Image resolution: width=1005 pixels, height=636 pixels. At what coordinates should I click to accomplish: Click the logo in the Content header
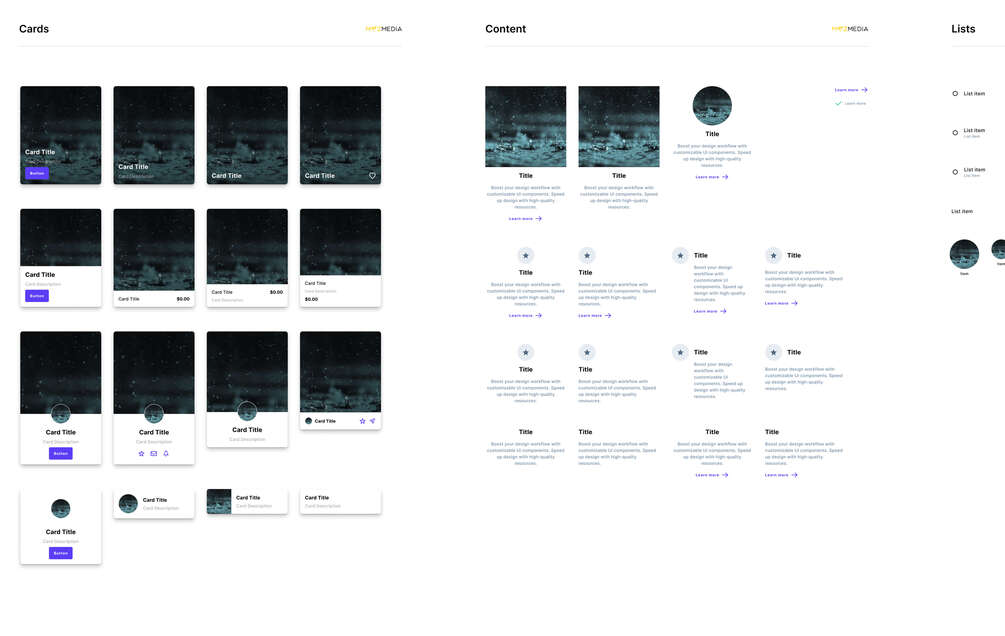point(850,29)
